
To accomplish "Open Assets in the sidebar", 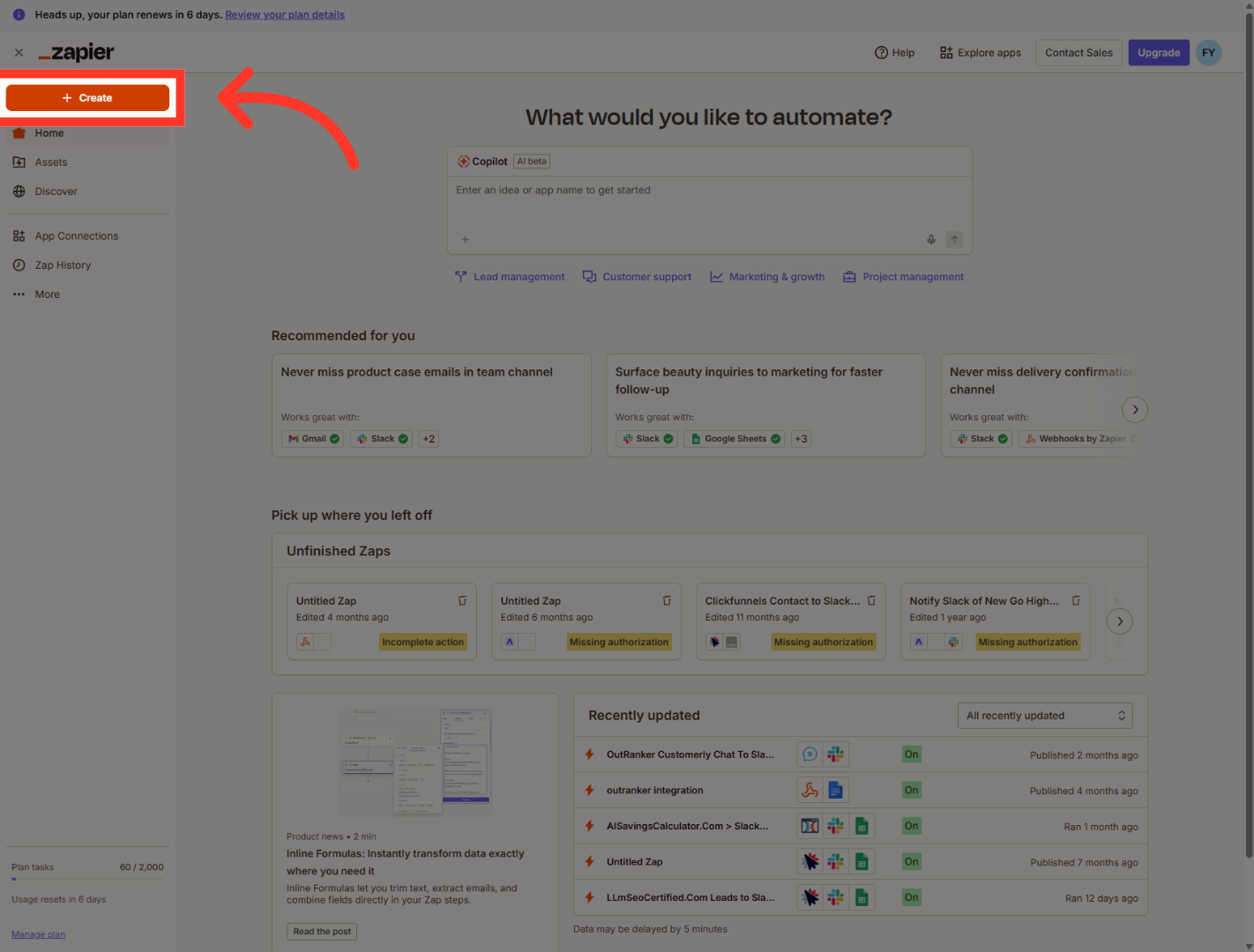I will point(51,162).
